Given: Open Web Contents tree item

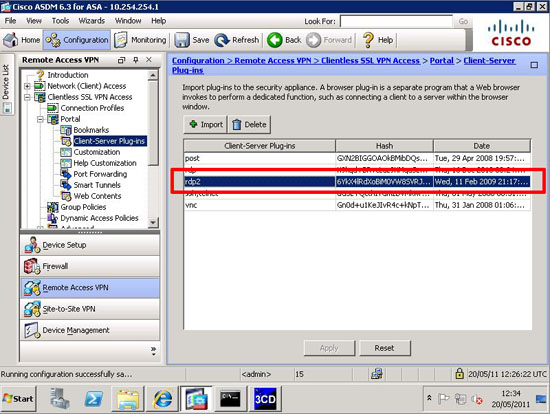Looking at the screenshot, I should [x=97, y=196].
